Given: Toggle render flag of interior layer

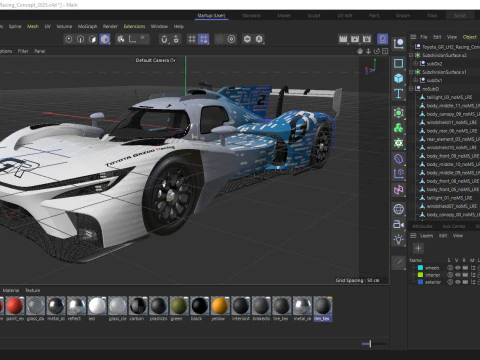Looking at the screenshot, I should 465,275.
